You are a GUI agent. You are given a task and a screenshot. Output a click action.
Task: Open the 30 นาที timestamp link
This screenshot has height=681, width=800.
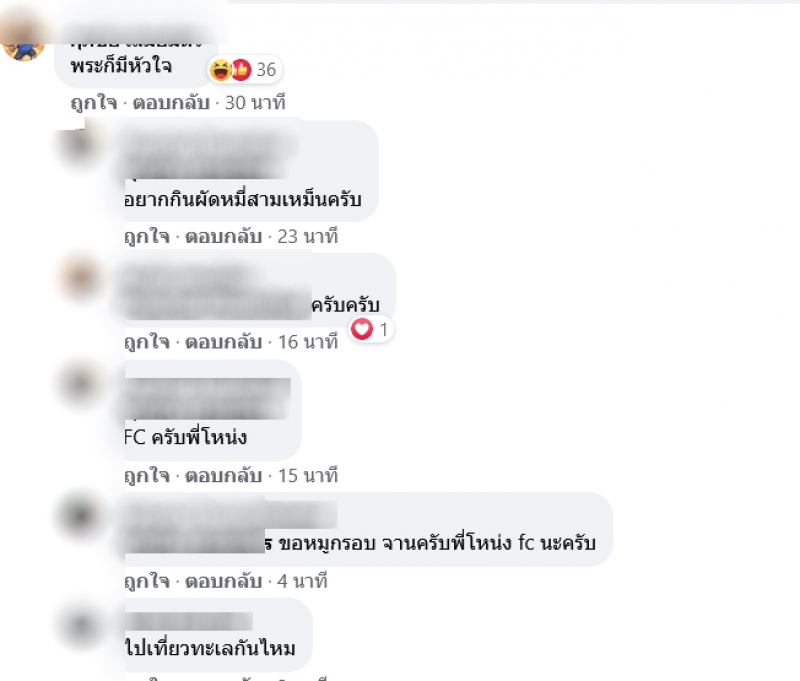pos(255,103)
